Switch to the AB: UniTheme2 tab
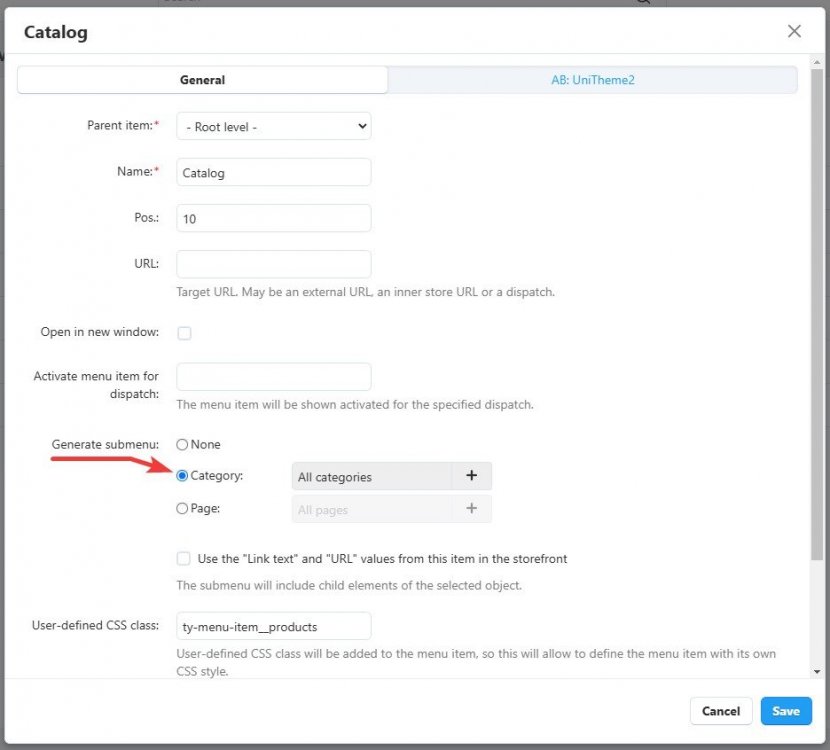The width and height of the screenshot is (830, 750). (x=592, y=80)
